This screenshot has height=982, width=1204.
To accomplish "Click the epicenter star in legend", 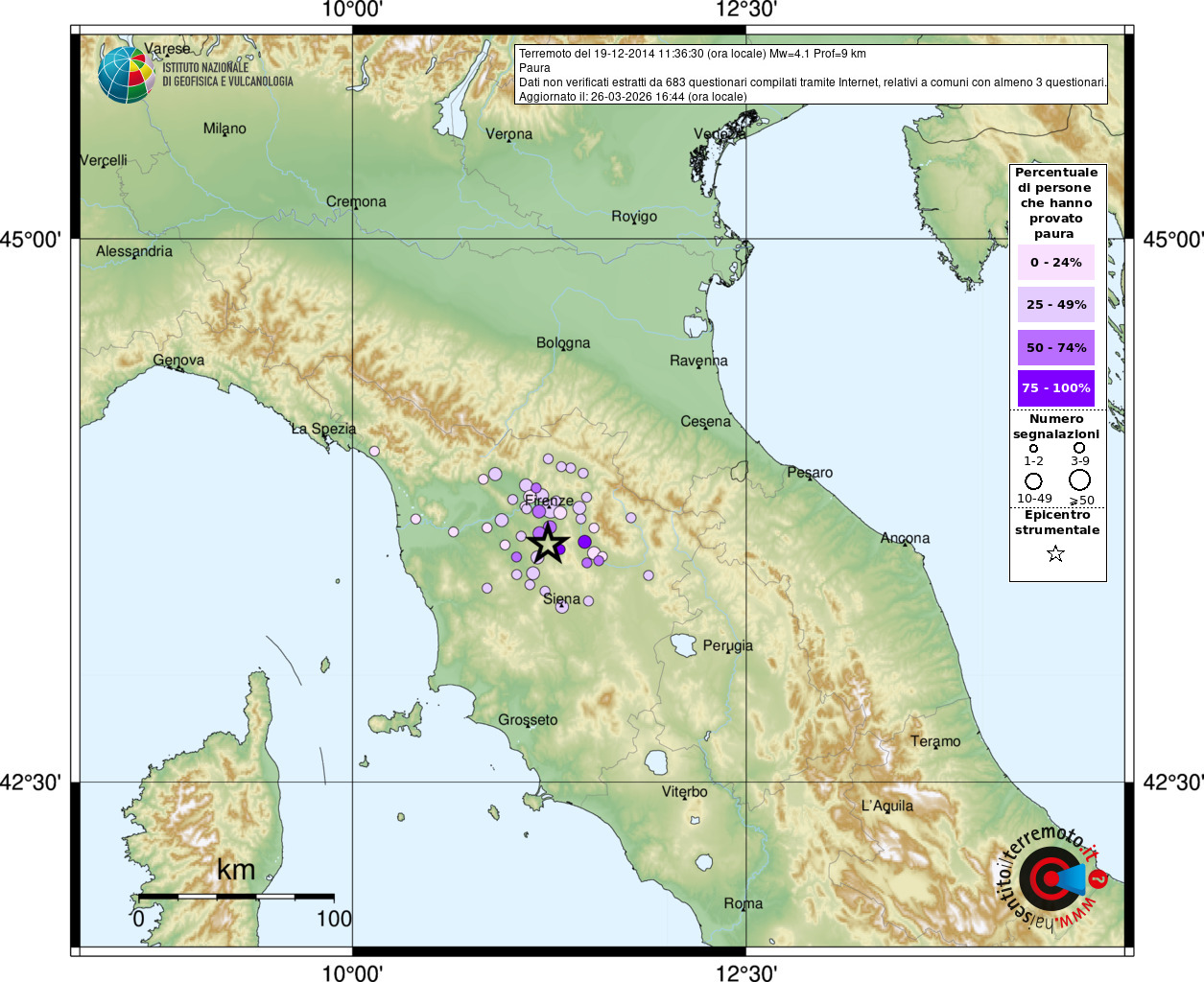I will tap(1055, 553).
